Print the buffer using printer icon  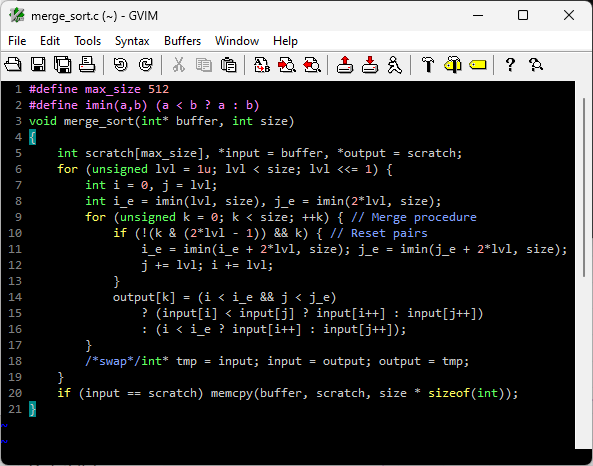[x=87, y=64]
